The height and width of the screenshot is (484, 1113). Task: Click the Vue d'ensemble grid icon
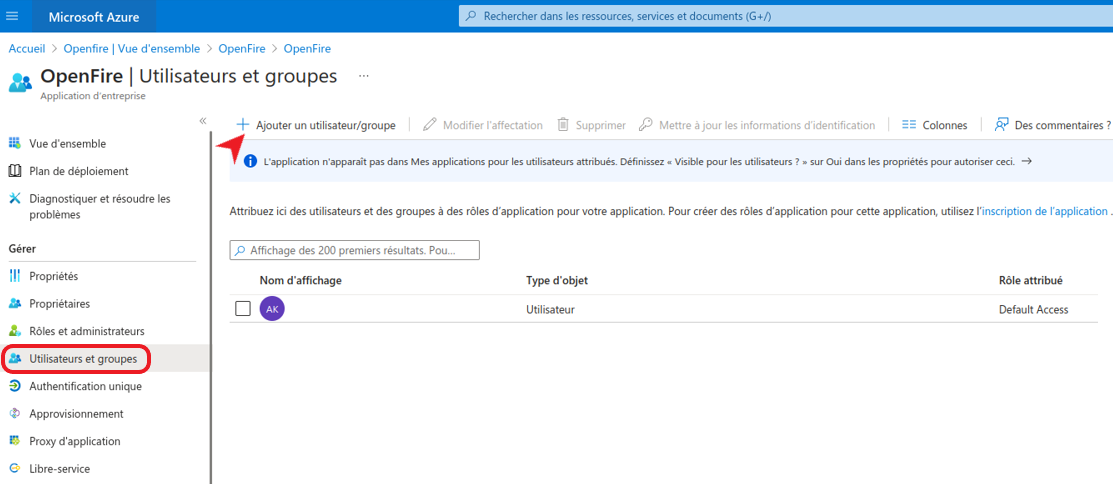coord(14,143)
